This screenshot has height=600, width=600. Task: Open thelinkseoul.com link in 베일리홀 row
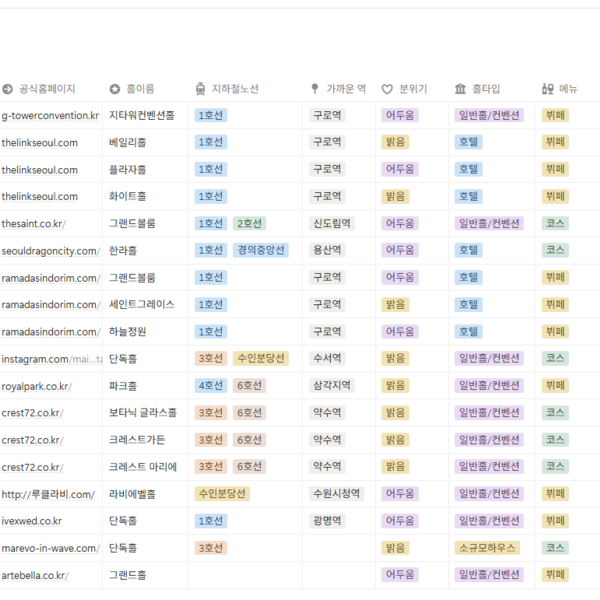pos(39,143)
